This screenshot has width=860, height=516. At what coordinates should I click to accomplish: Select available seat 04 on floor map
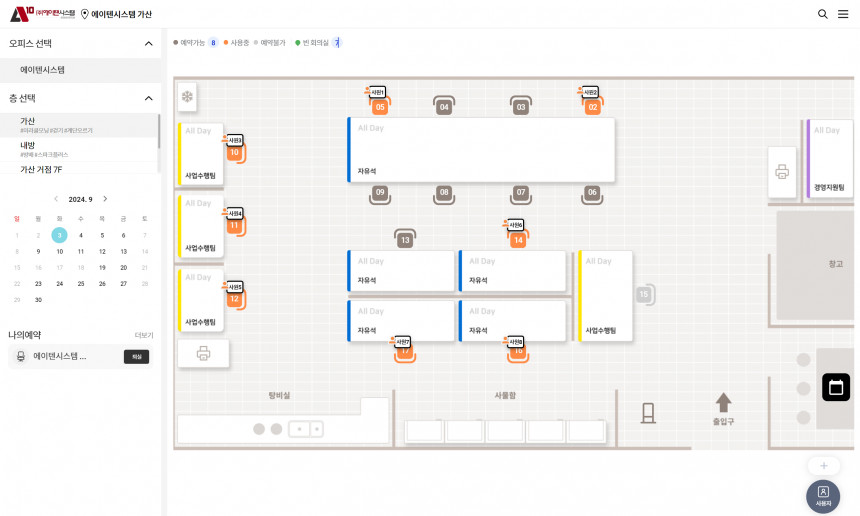444,106
